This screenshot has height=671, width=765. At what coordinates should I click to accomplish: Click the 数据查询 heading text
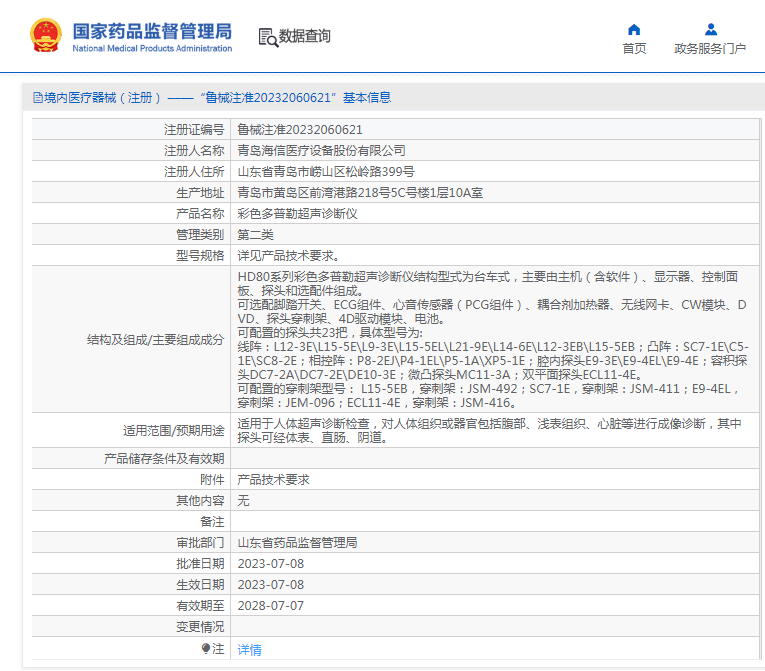pyautogui.click(x=304, y=37)
